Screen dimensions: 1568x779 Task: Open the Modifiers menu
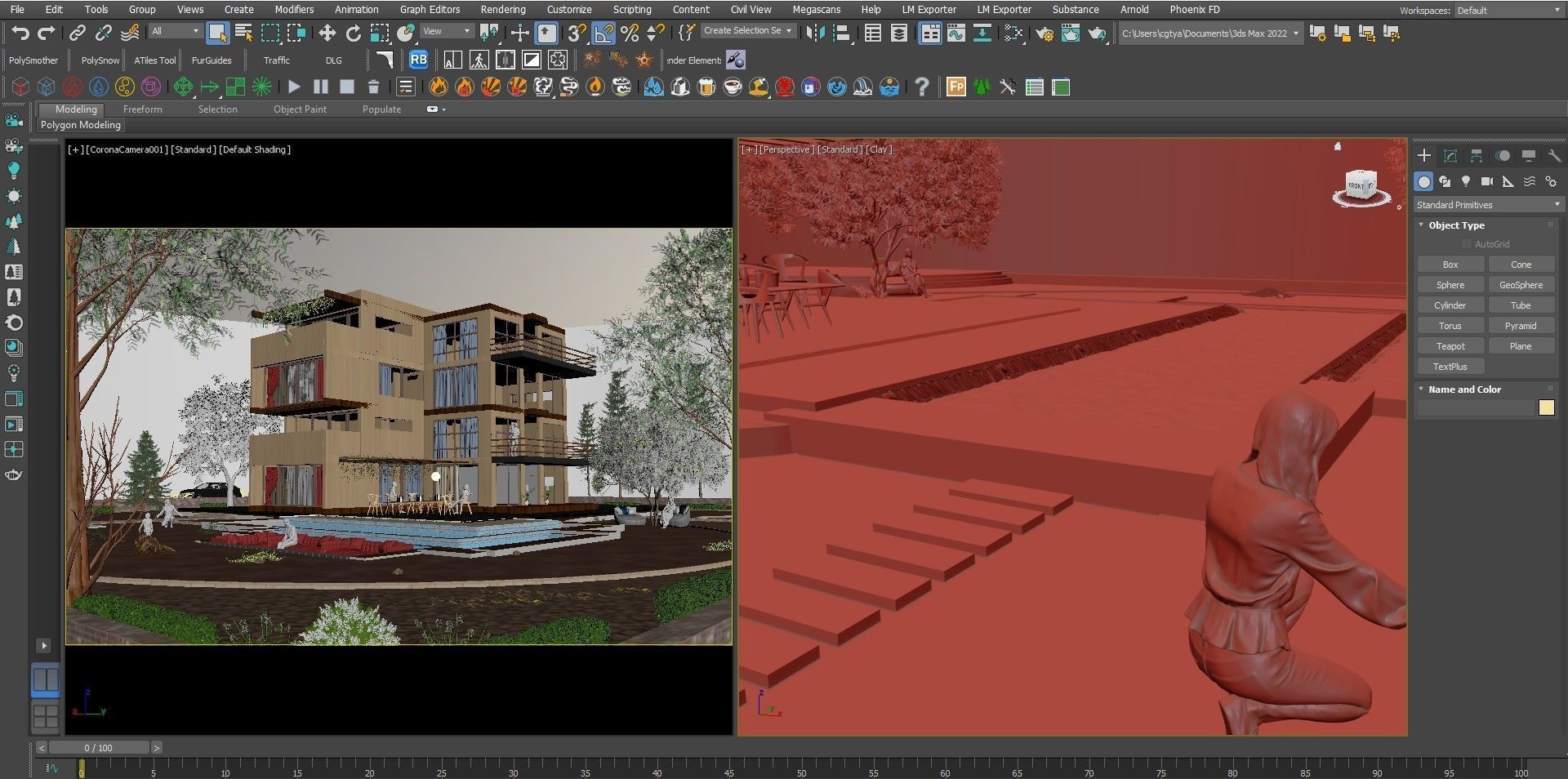click(x=294, y=10)
